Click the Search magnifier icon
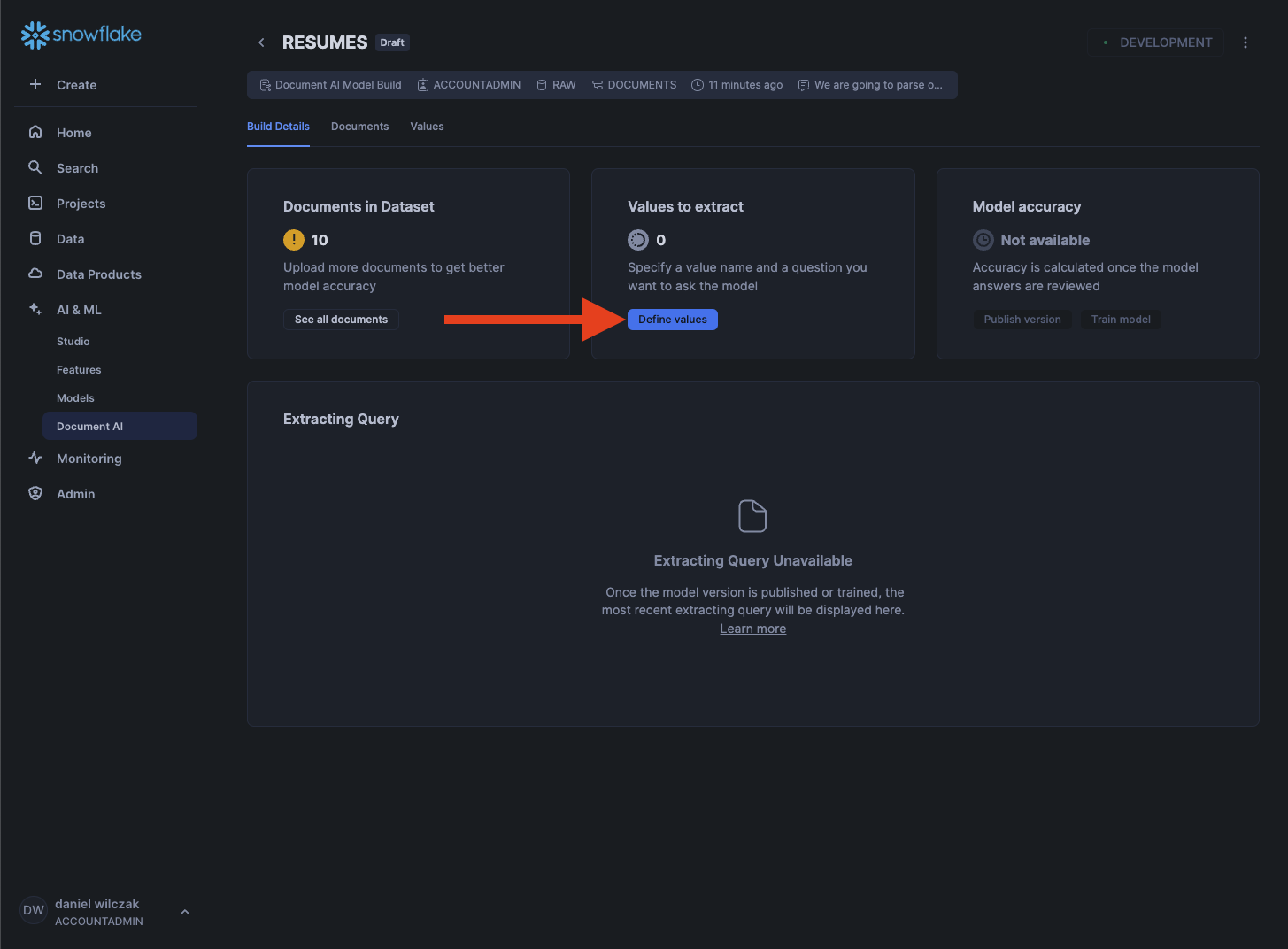This screenshot has height=949, width=1288. pyautogui.click(x=35, y=167)
